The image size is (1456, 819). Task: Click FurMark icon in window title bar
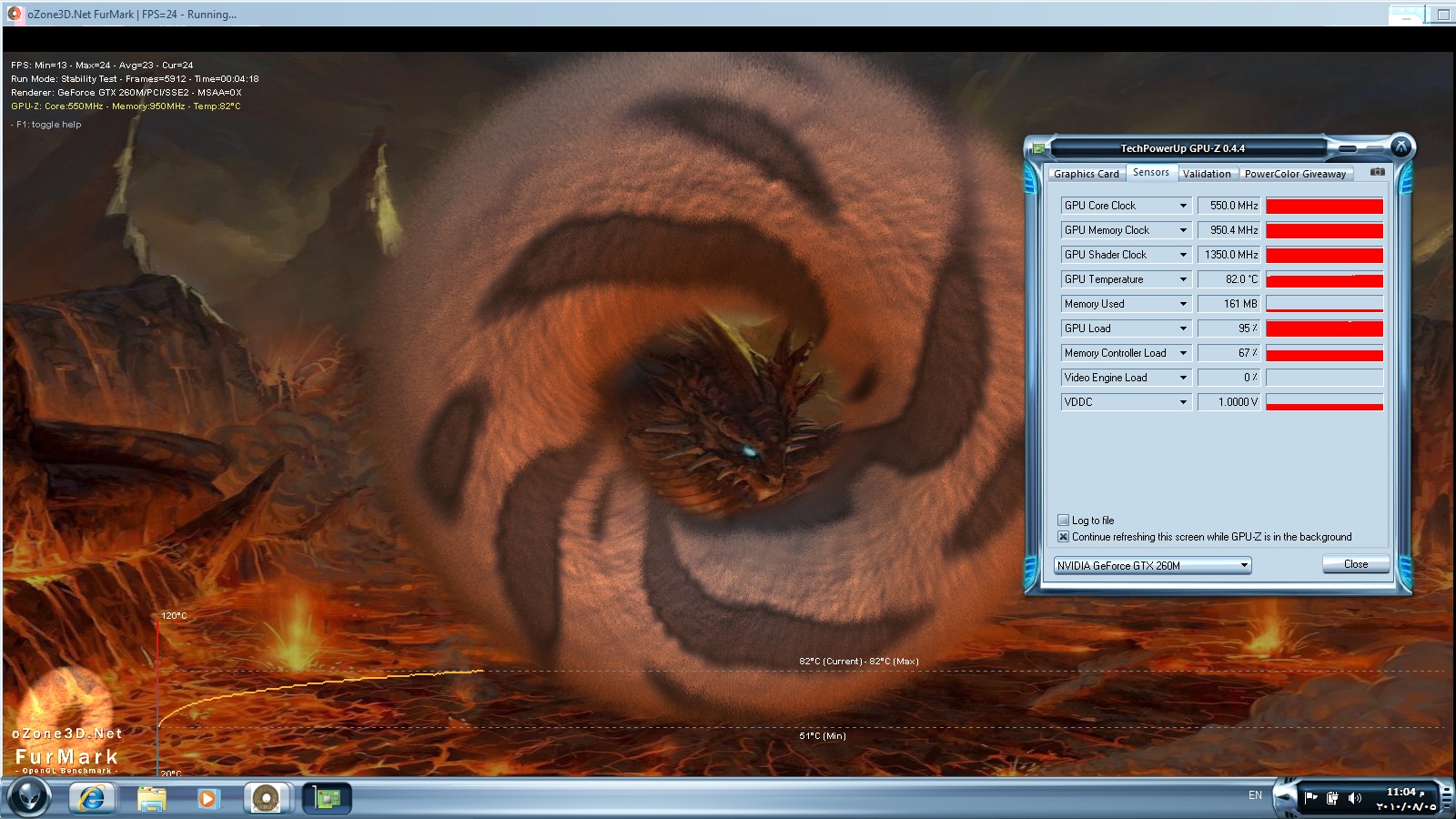pyautogui.click(x=15, y=14)
